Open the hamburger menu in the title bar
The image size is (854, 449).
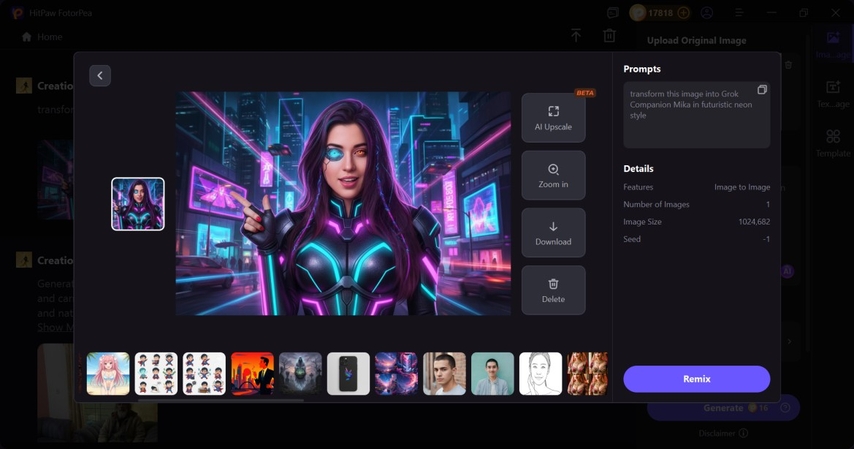(x=739, y=13)
